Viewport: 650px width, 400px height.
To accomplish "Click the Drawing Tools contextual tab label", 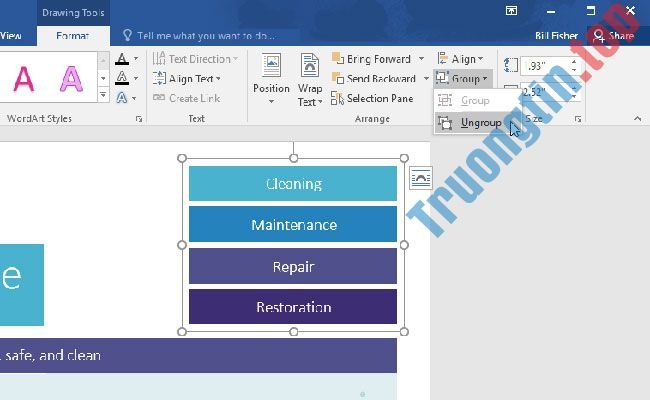I will click(73, 12).
